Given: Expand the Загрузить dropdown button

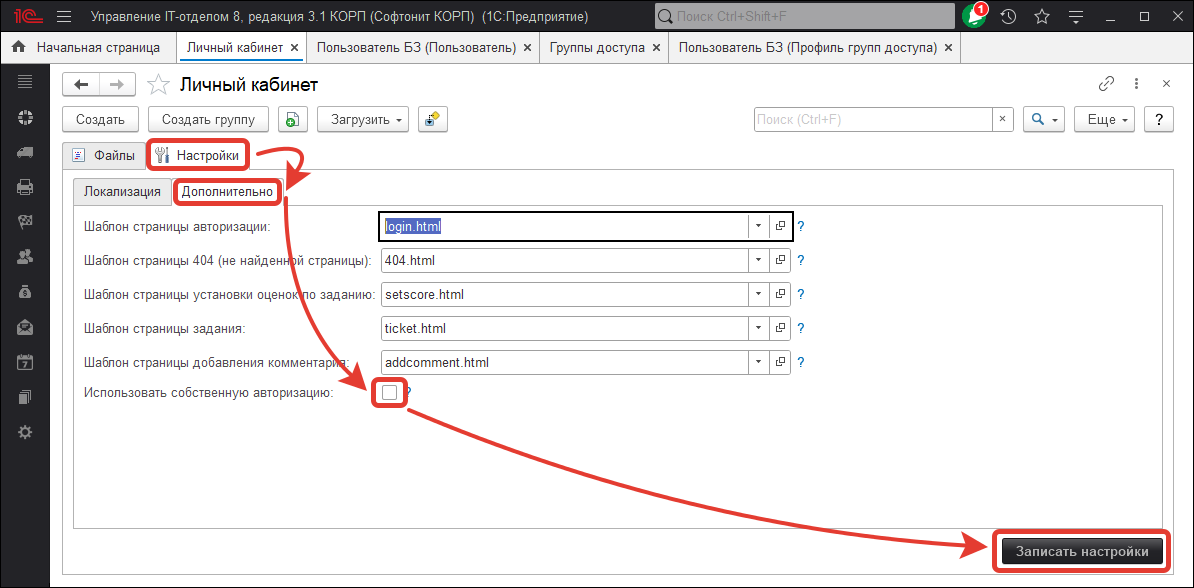Looking at the screenshot, I should [363, 120].
